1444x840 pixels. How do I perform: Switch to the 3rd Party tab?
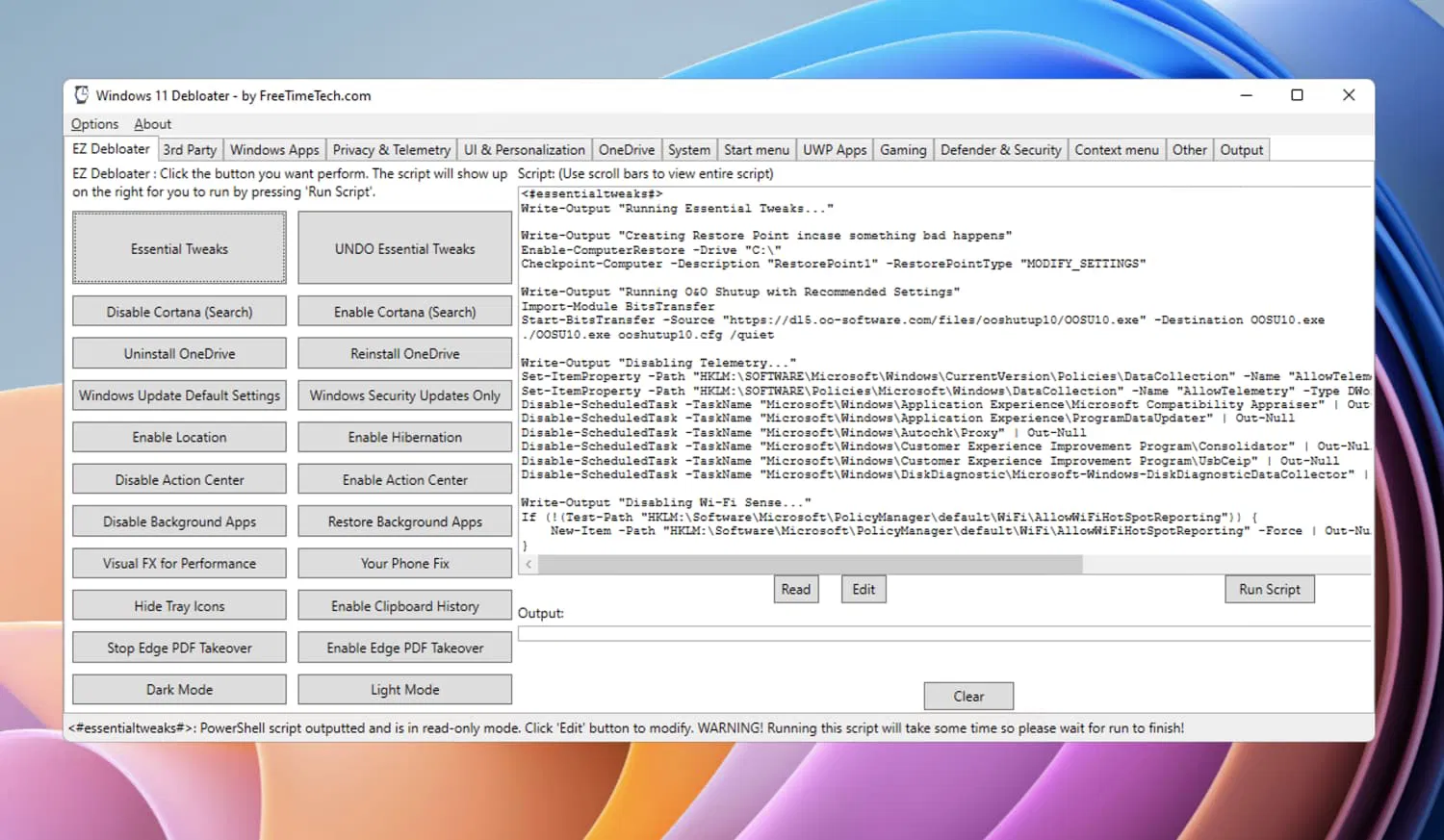pyautogui.click(x=190, y=150)
